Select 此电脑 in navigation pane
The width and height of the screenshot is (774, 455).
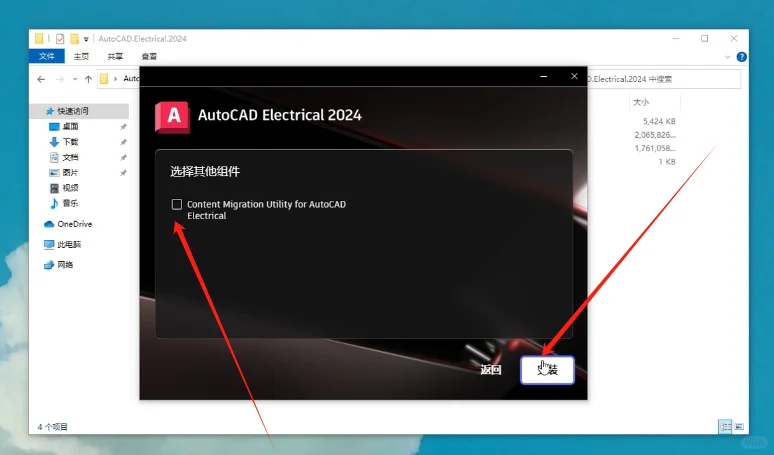click(x=69, y=244)
